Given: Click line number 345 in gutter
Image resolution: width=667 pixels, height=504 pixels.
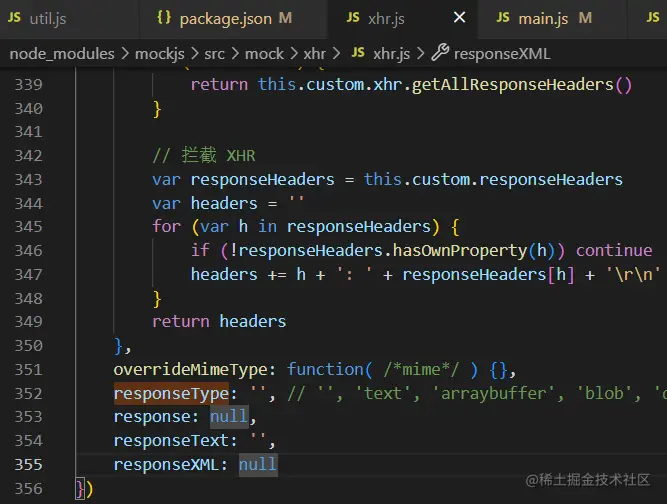Looking at the screenshot, I should 29,226.
